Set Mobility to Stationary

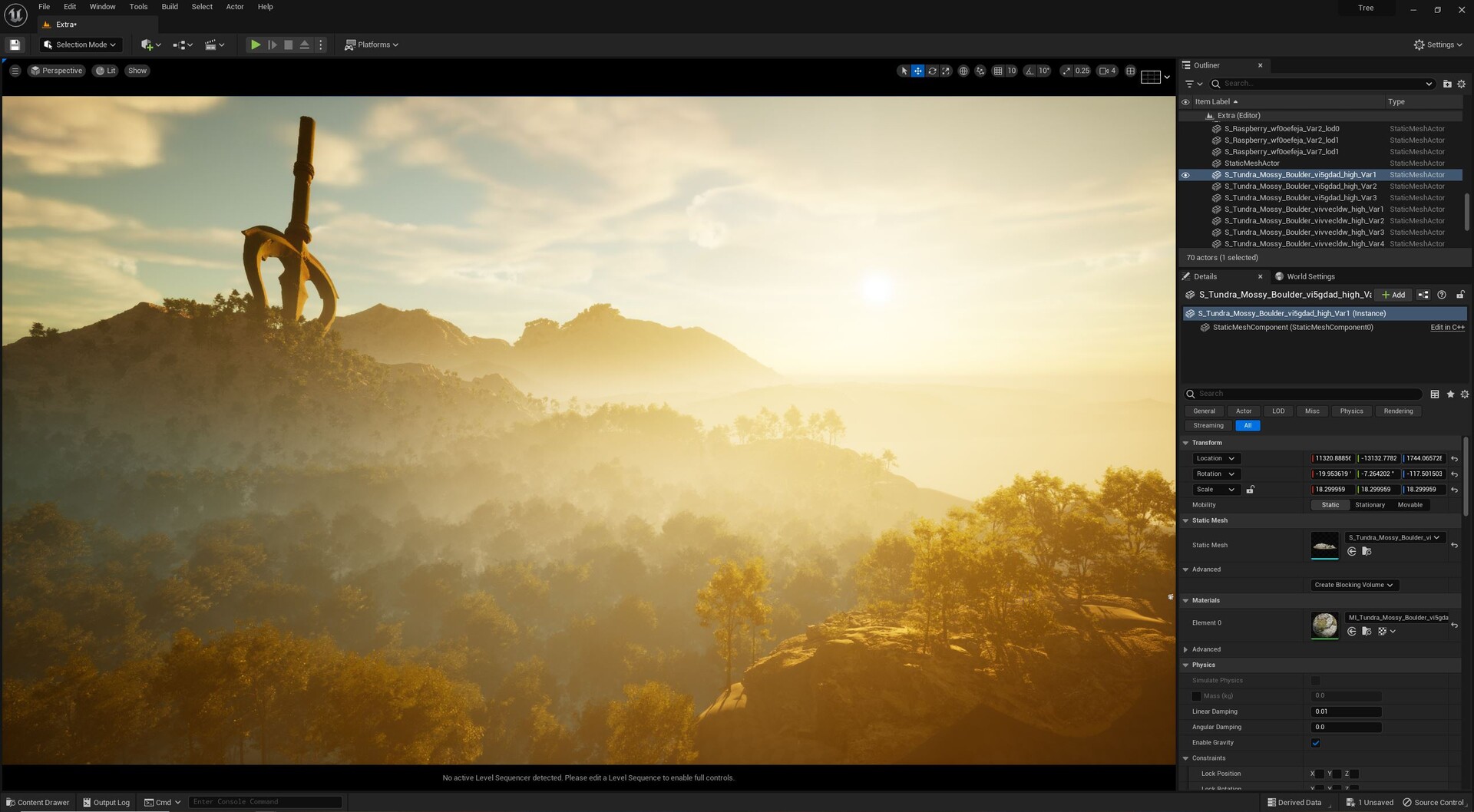(1370, 505)
